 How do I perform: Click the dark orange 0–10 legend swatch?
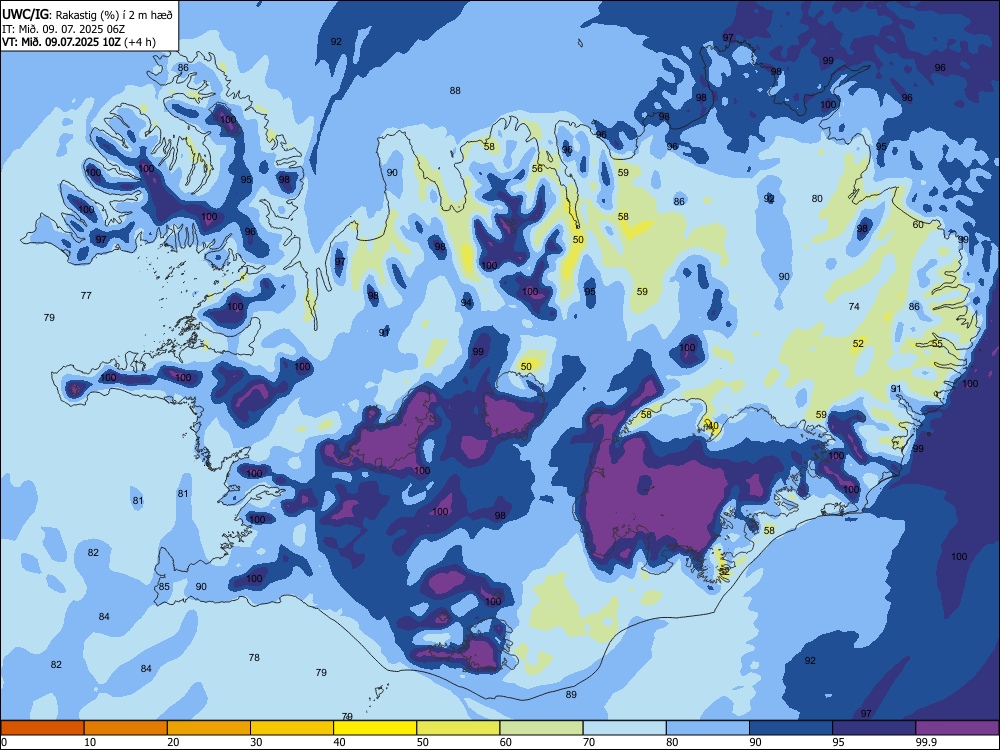pyautogui.click(x=42, y=728)
